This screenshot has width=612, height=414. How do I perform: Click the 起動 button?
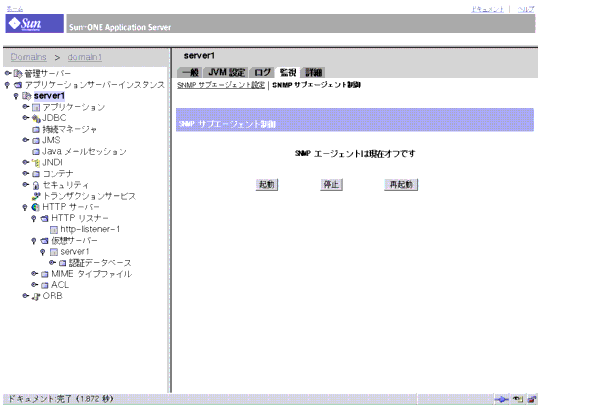(x=267, y=185)
